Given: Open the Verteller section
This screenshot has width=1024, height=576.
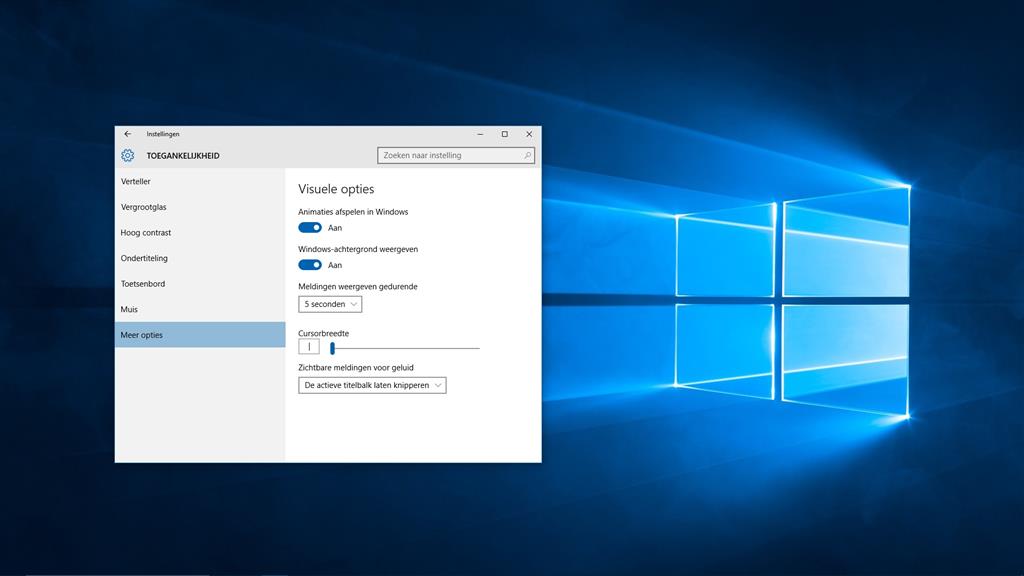Looking at the screenshot, I should click(x=200, y=182).
